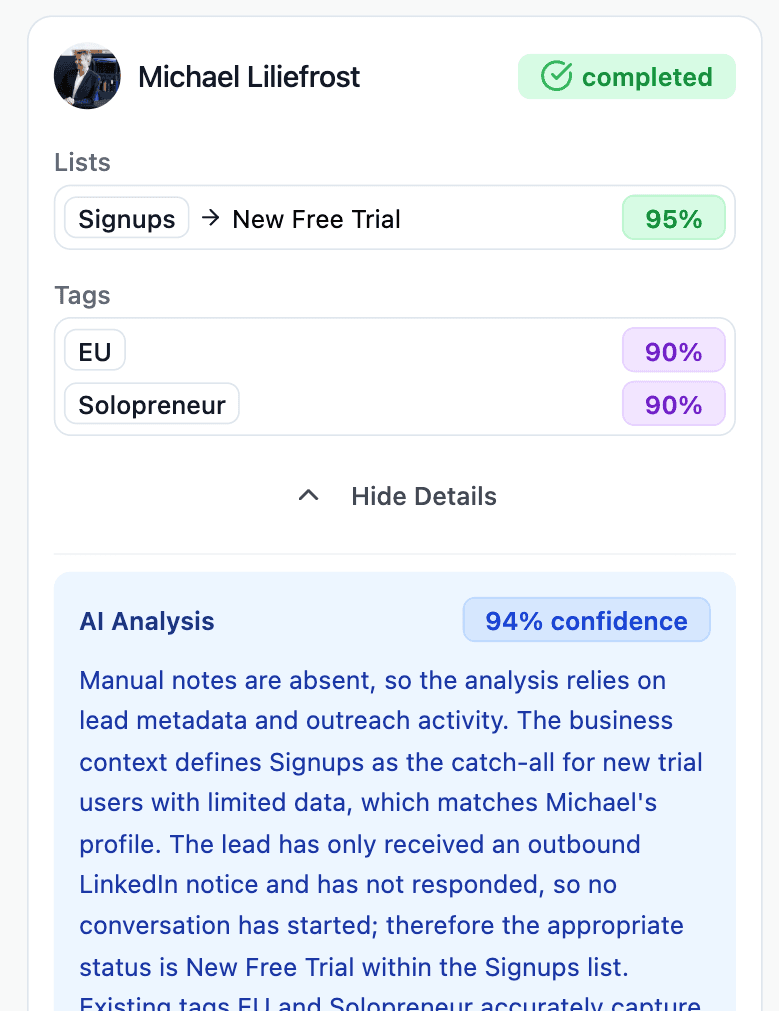Select the arrow icon between Signups and New Free Trial
779x1011 pixels.
[211, 218]
